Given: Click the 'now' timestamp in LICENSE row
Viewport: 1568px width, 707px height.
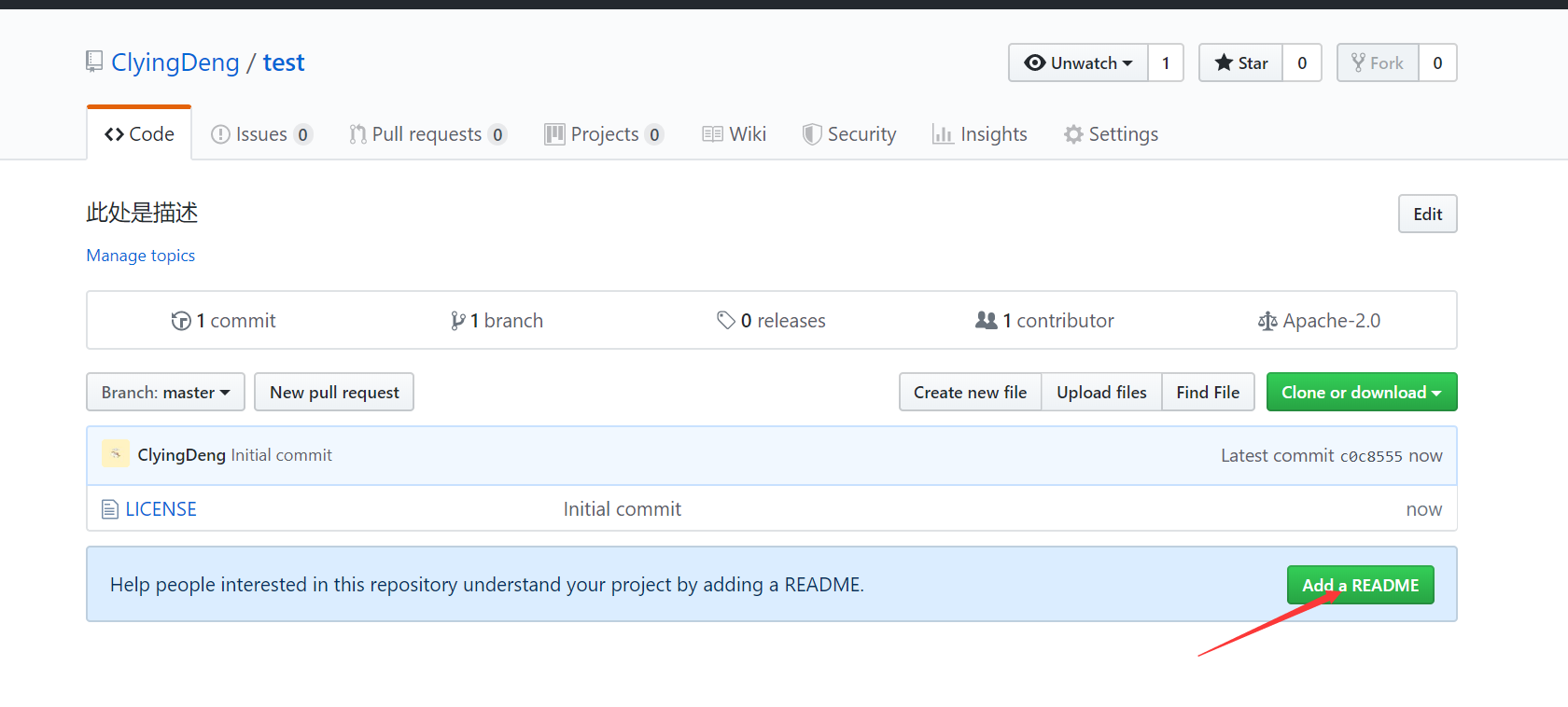Looking at the screenshot, I should pos(1424,509).
